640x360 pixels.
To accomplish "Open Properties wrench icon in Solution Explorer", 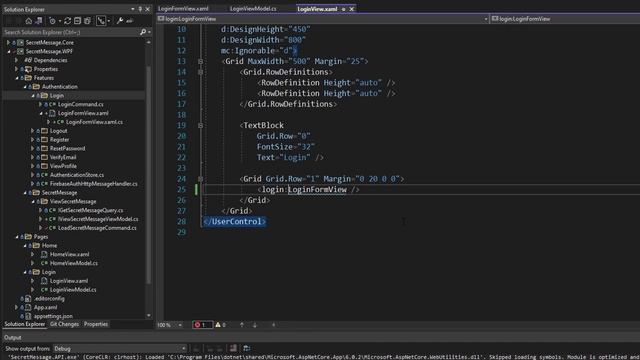I will tap(120, 21).
